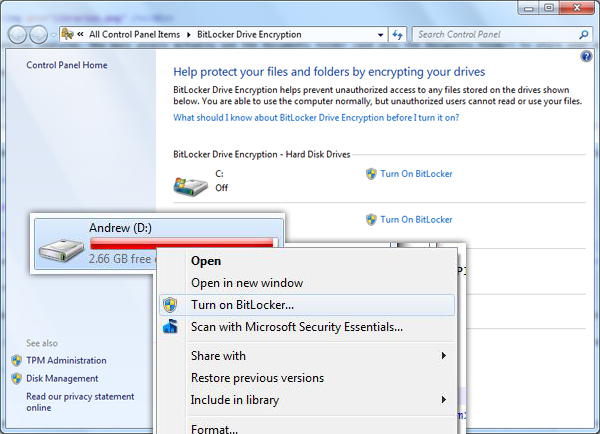Click the shield icon beside C: Turn On BitLocker
Viewport: 600px width, 434px height.
[x=371, y=174]
